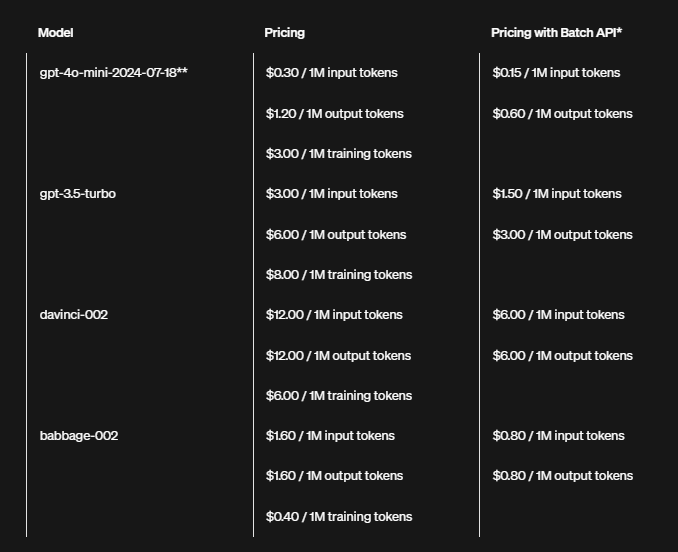The image size is (678, 552).
Task: Click the $1.50 / 1M input tokens batch price
Action: pos(556,194)
